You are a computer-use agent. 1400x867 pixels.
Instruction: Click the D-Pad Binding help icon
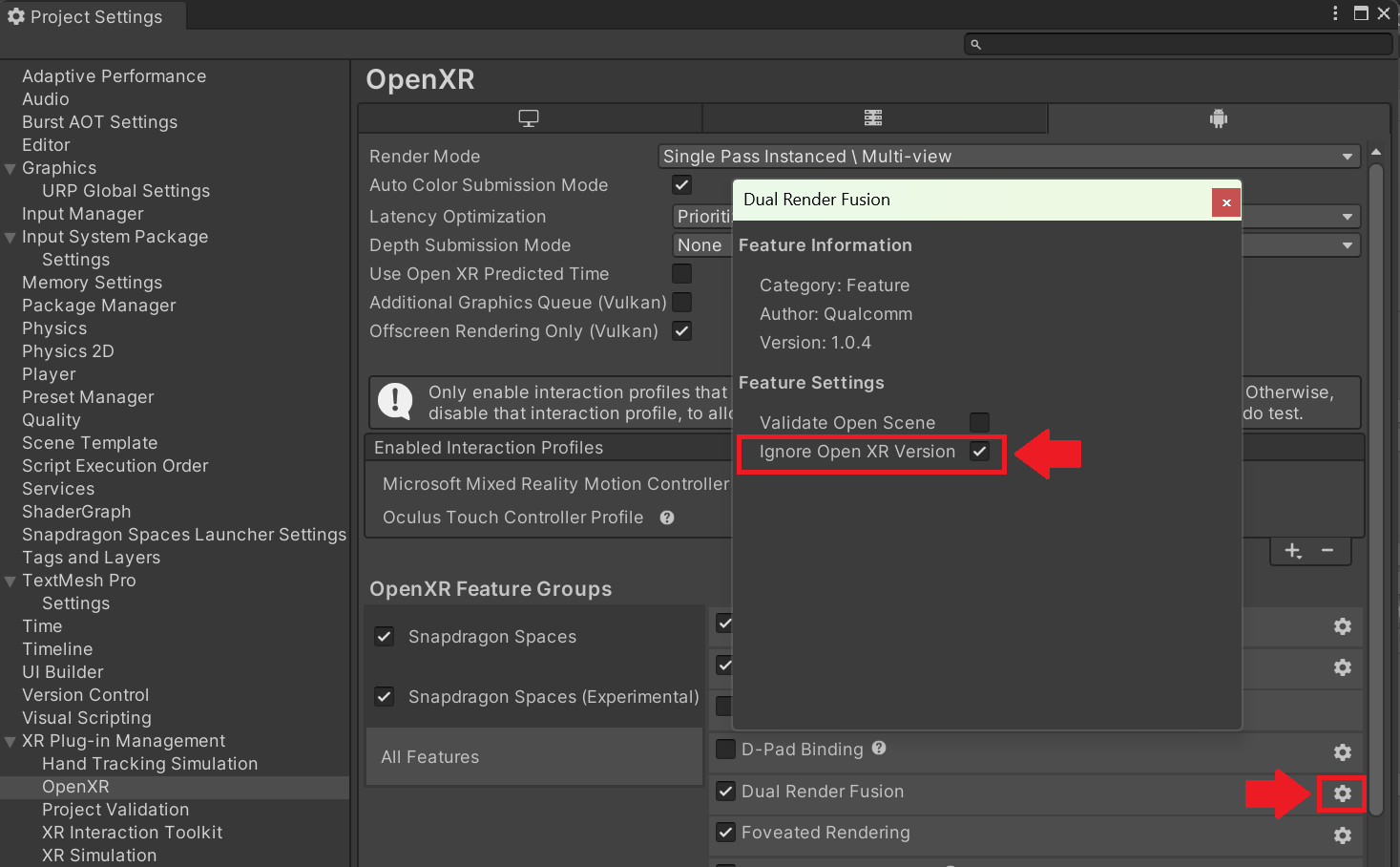click(x=879, y=749)
